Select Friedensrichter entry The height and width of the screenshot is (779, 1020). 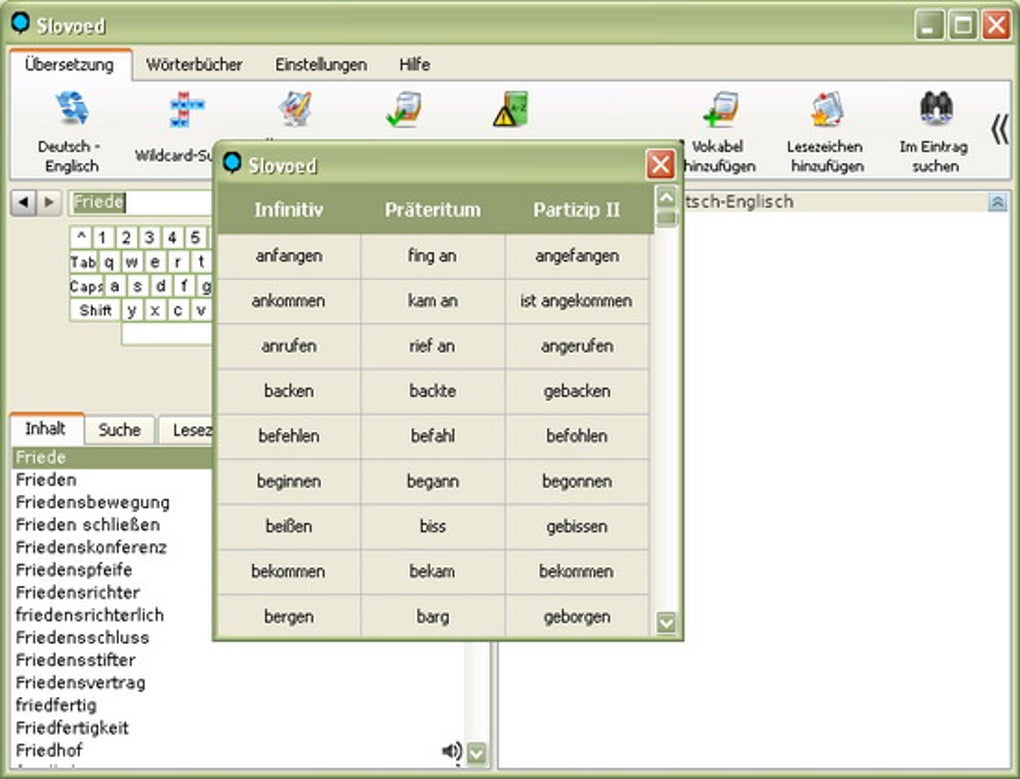click(77, 592)
